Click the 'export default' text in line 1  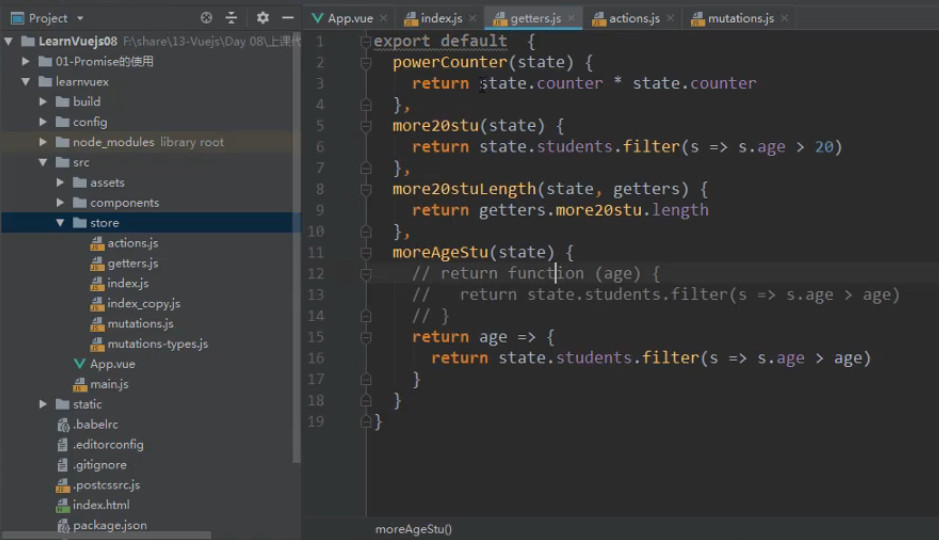[440, 41]
